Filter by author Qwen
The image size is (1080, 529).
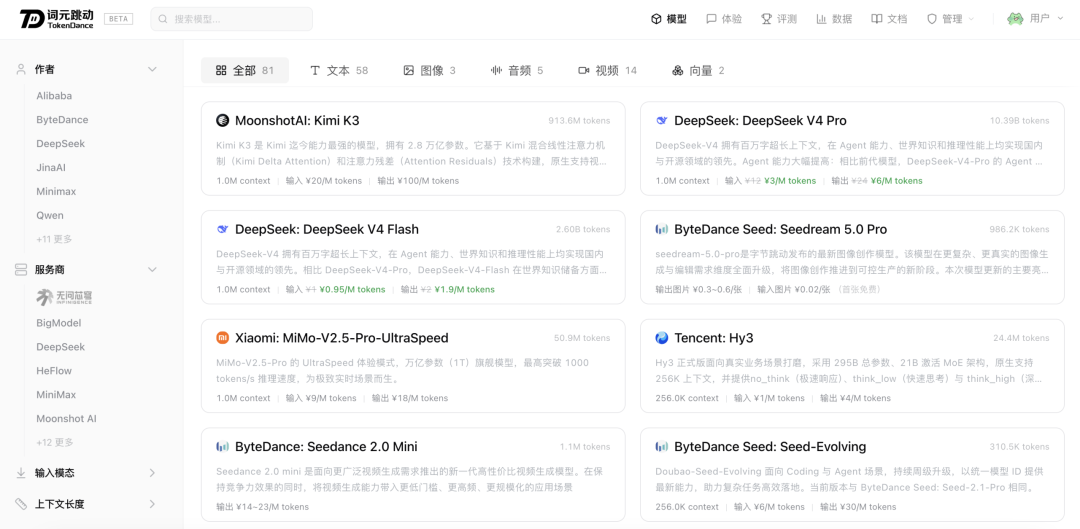50,216
